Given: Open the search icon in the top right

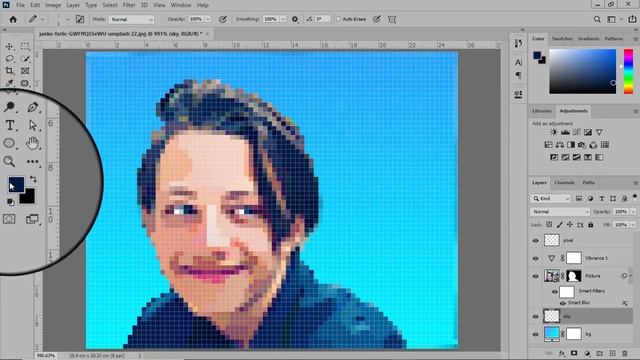Looking at the screenshot, I should (x=597, y=19).
